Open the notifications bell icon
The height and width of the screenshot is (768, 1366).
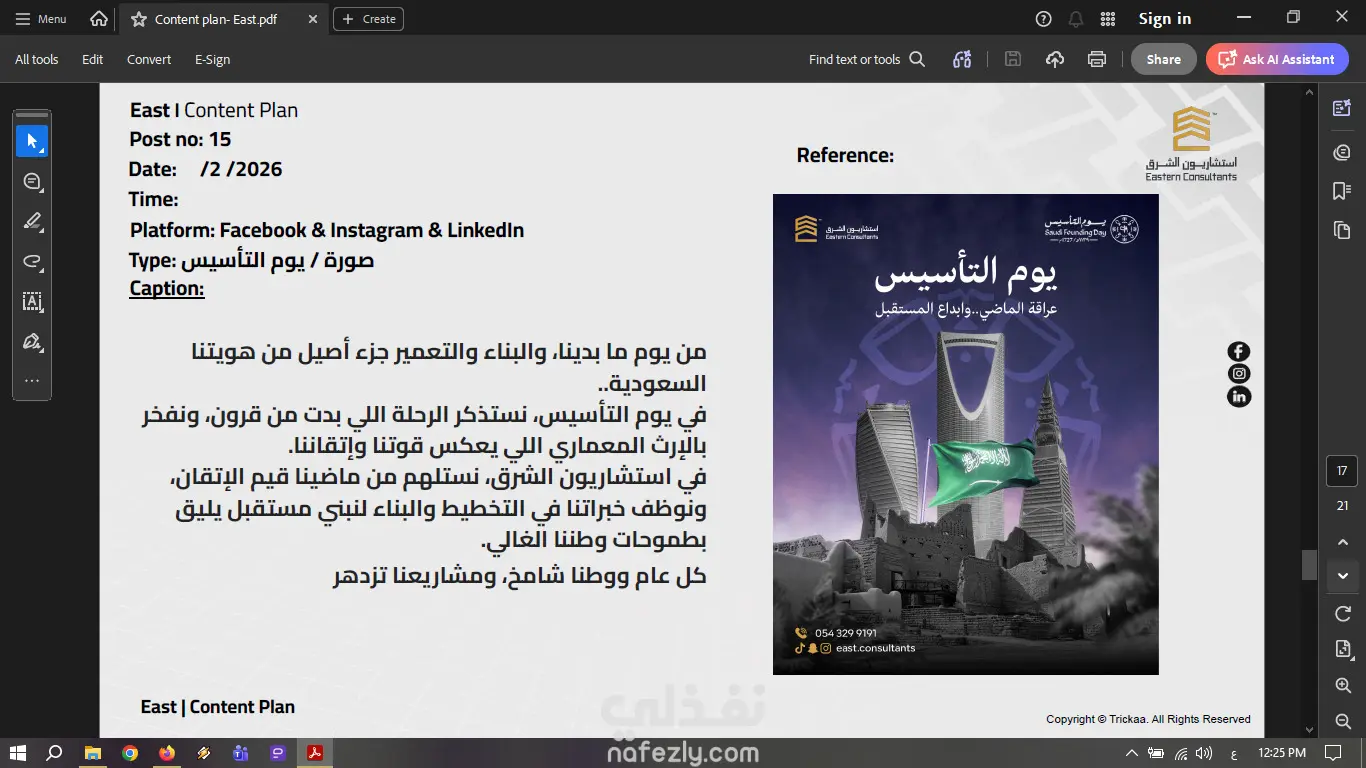click(x=1076, y=19)
